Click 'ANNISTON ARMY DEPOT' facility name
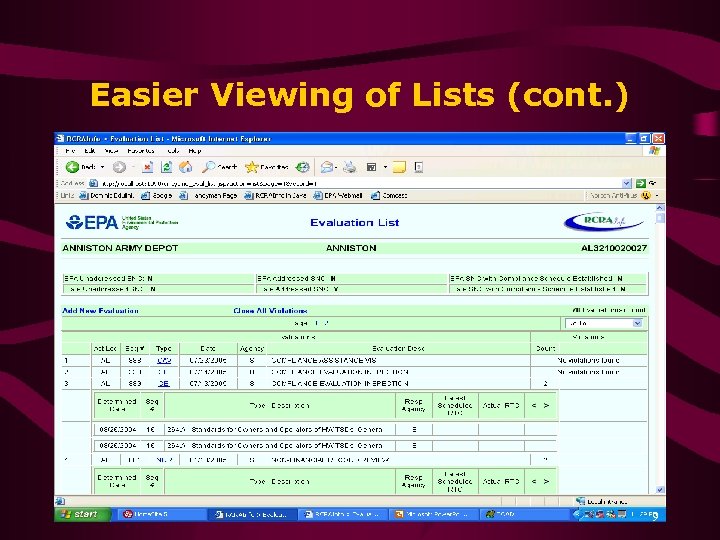The width and height of the screenshot is (720, 540). 120,248
